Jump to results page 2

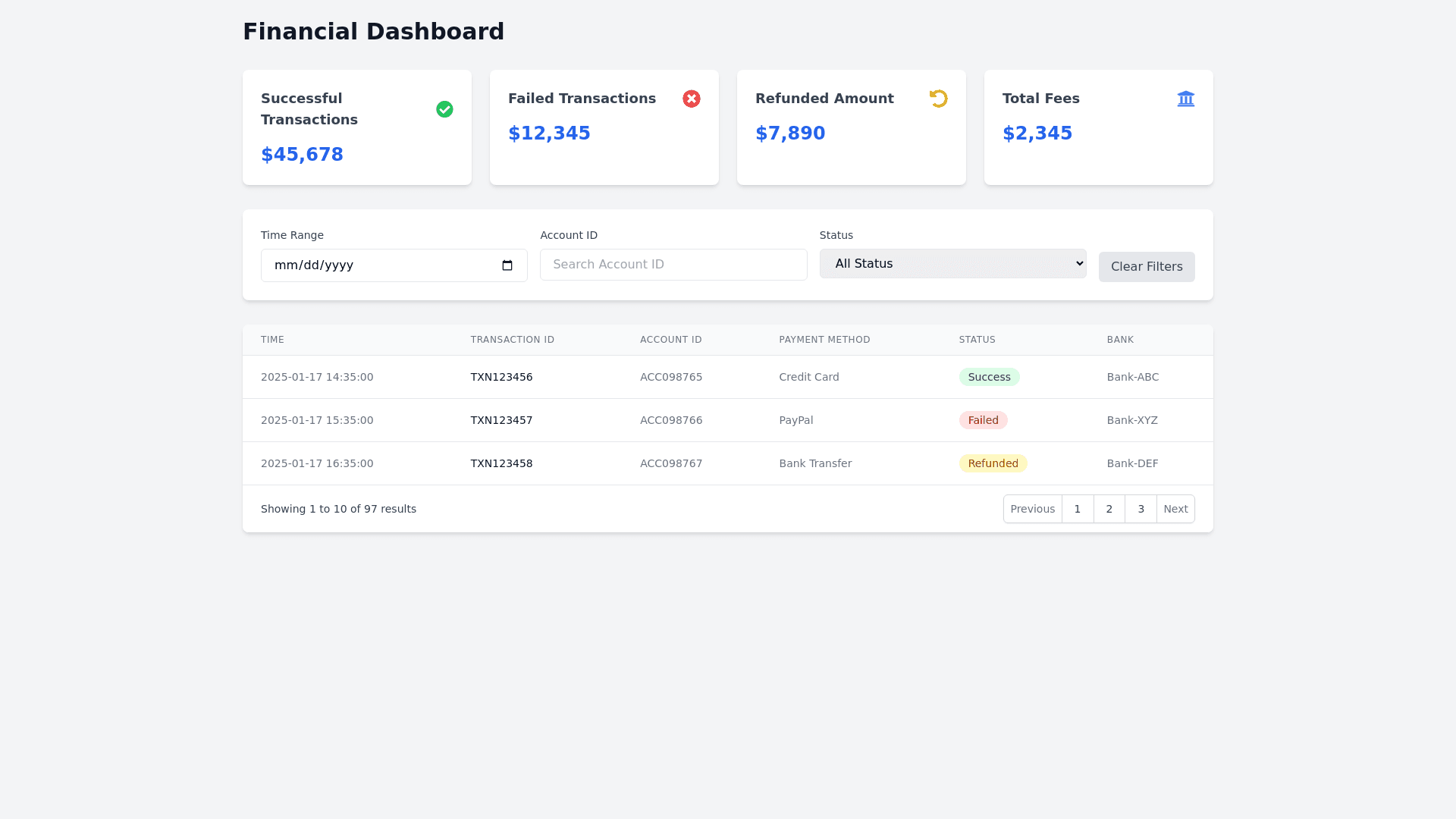1109,509
